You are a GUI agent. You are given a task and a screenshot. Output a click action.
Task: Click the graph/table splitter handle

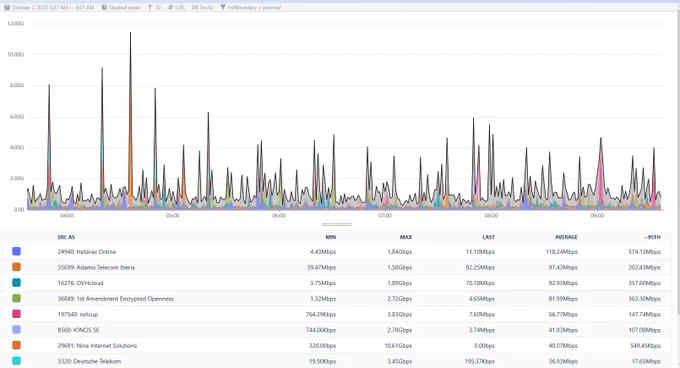pyautogui.click(x=337, y=224)
